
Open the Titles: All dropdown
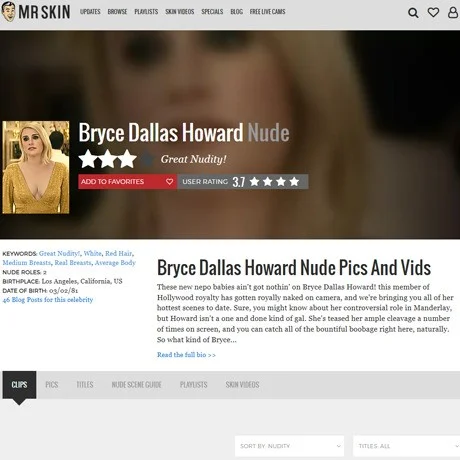(x=407, y=446)
